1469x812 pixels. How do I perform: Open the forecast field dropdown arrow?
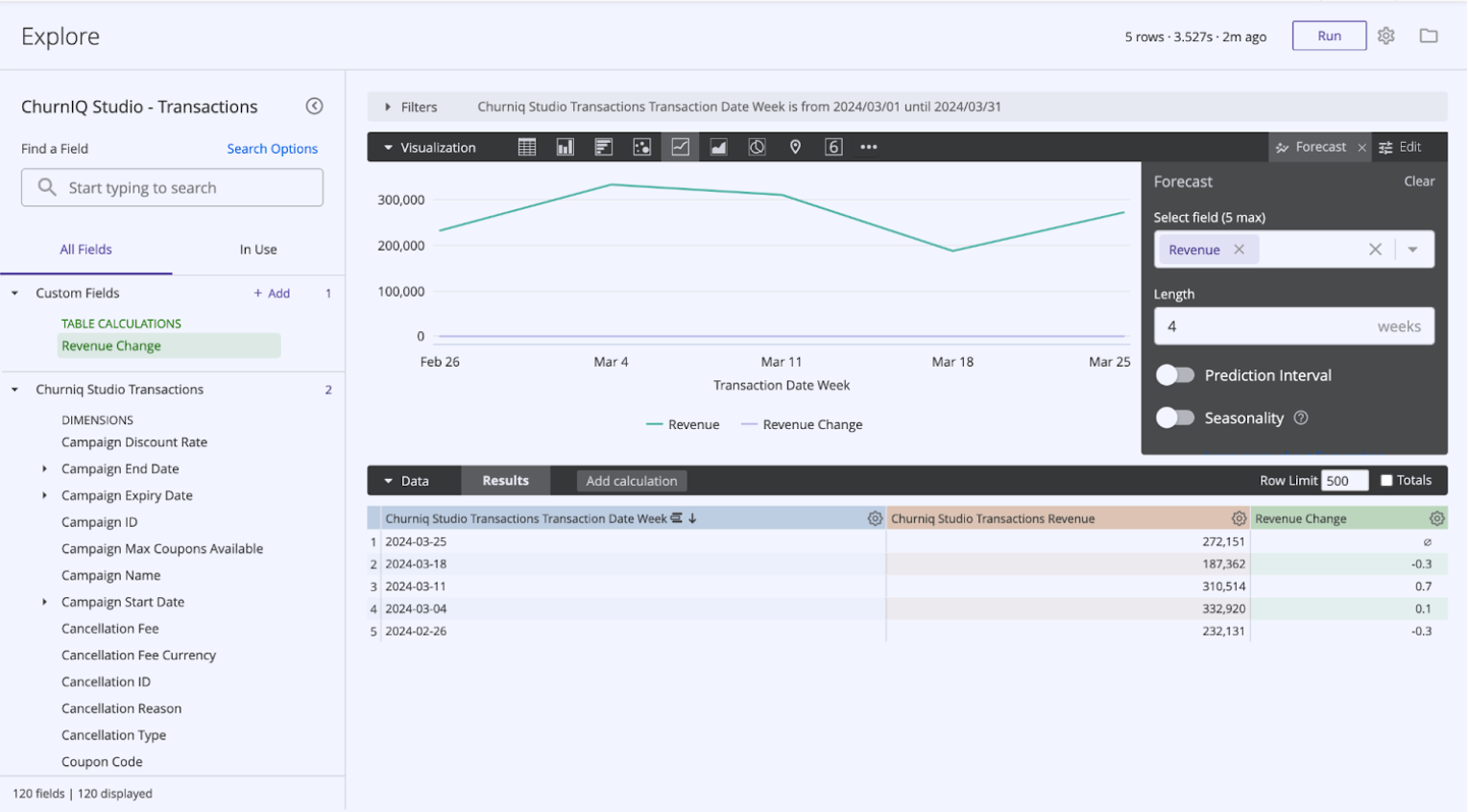pyautogui.click(x=1413, y=250)
